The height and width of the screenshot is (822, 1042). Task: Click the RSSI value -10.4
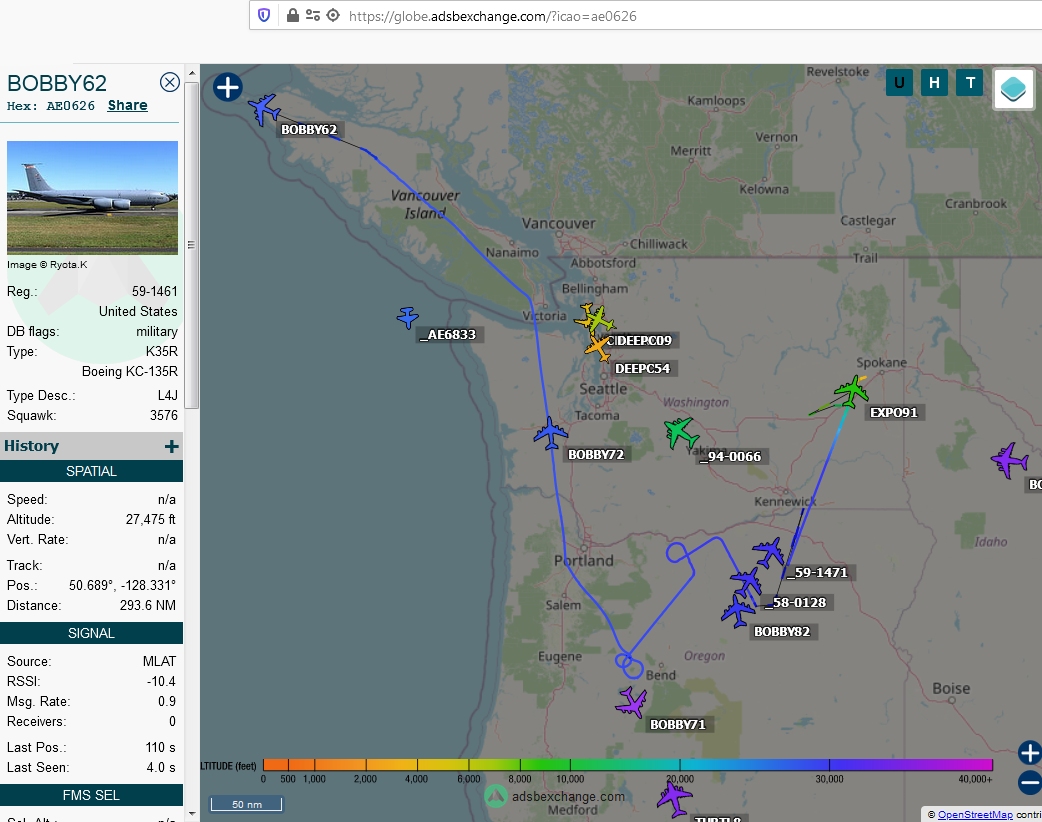pos(161,682)
